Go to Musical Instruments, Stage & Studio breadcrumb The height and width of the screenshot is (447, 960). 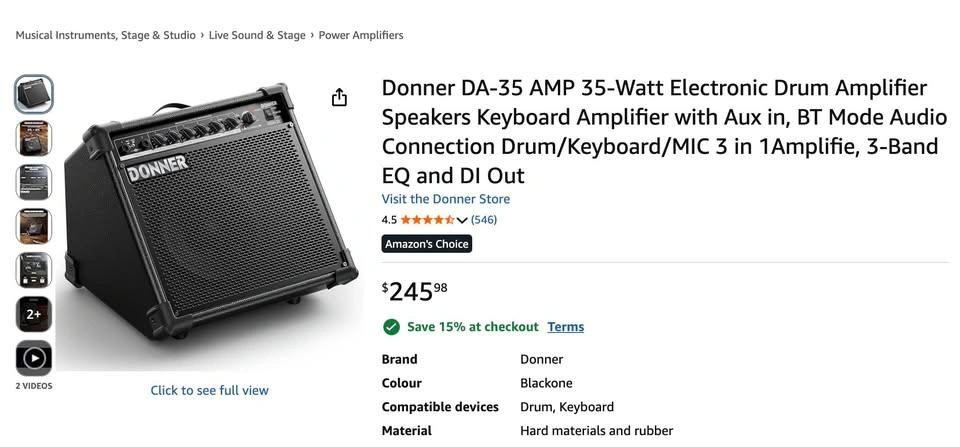(106, 35)
